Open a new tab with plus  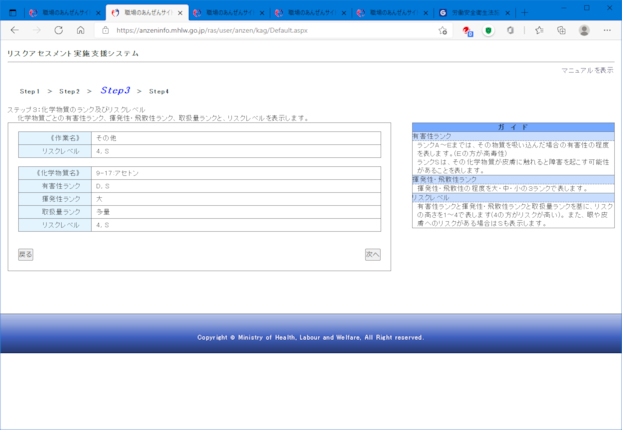(524, 13)
